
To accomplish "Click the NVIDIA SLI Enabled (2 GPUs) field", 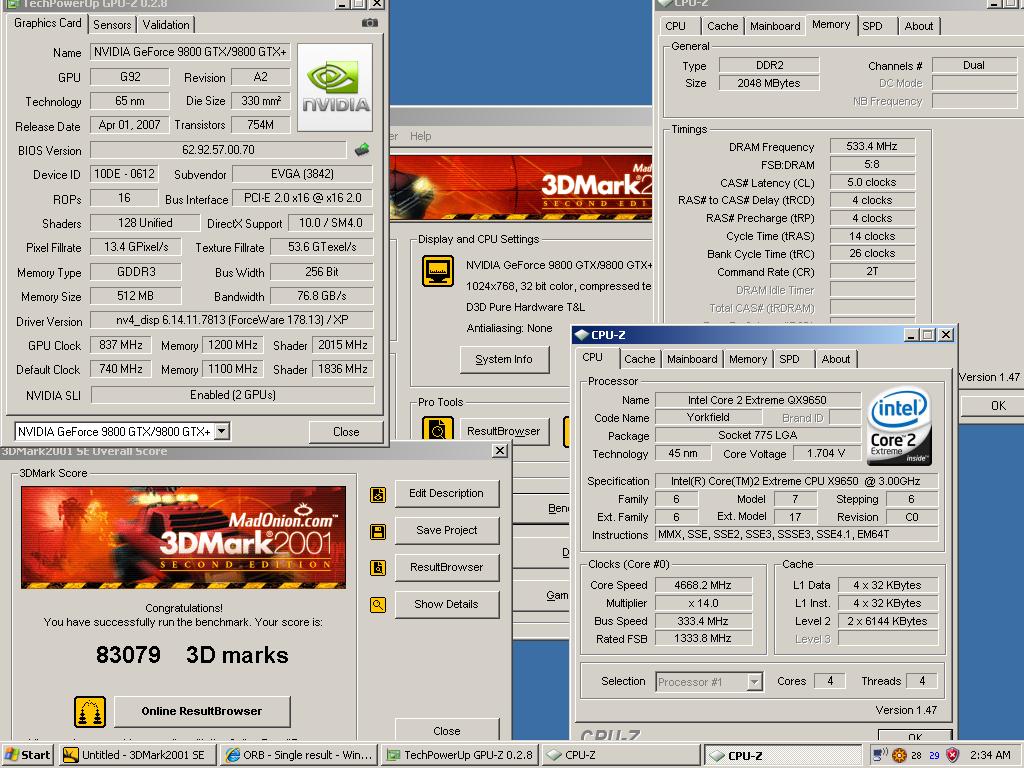I will tap(232, 395).
